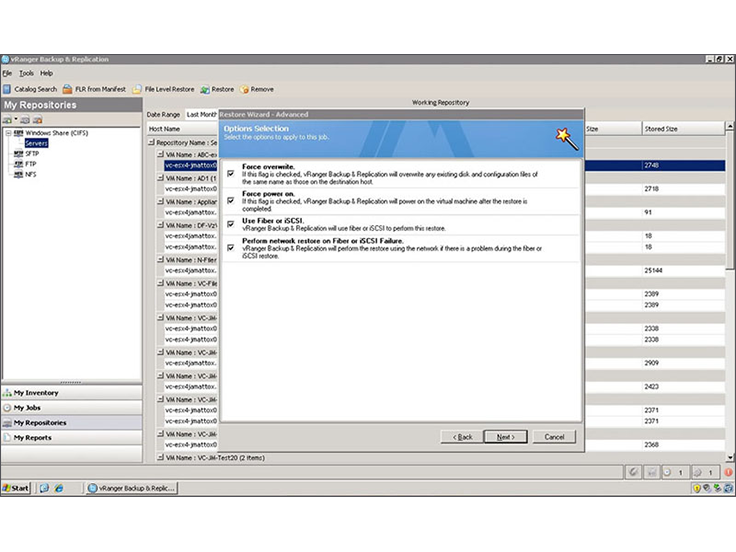
Task: Switch to My Inventory pane
Action: pos(72,393)
